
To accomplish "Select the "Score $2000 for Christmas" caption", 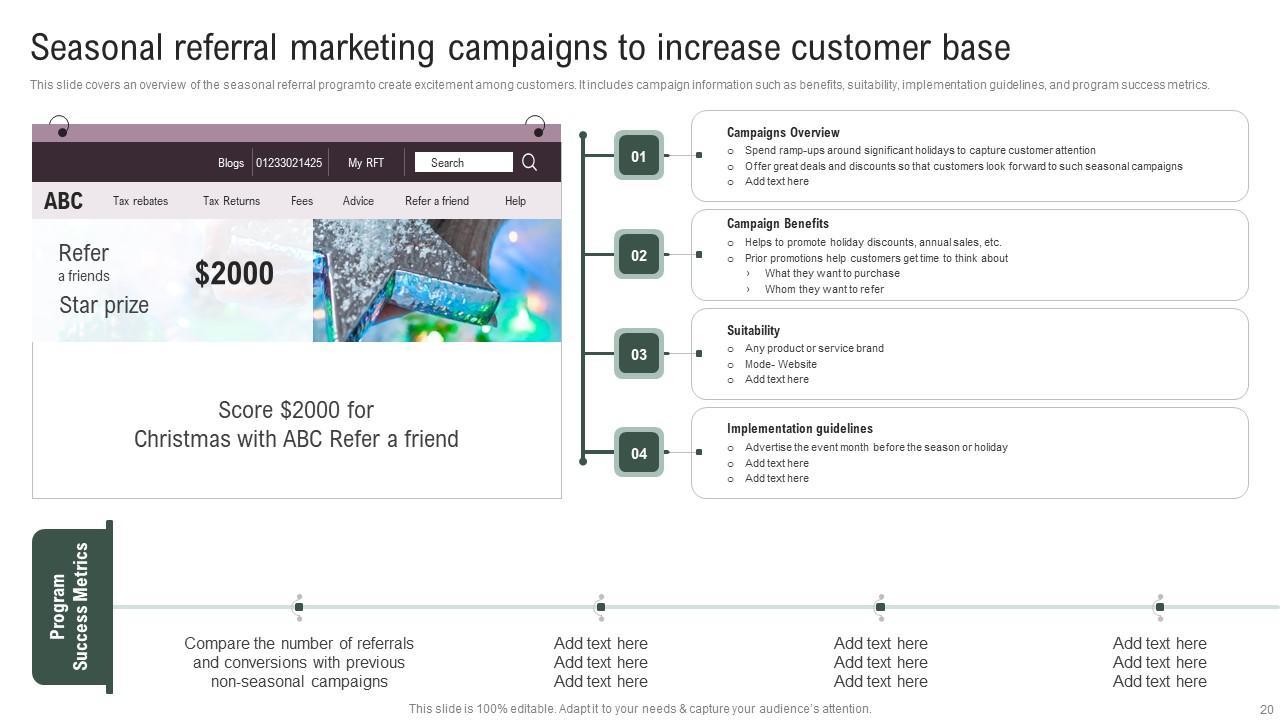I will tap(296, 424).
